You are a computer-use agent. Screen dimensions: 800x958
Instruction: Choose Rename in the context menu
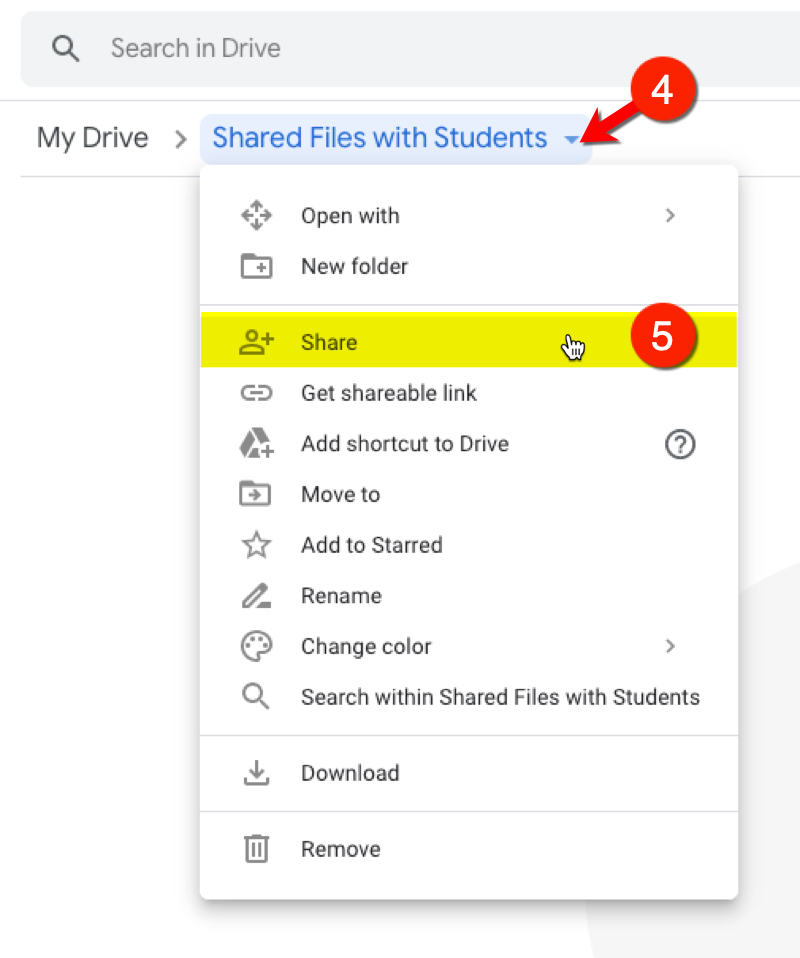341,596
